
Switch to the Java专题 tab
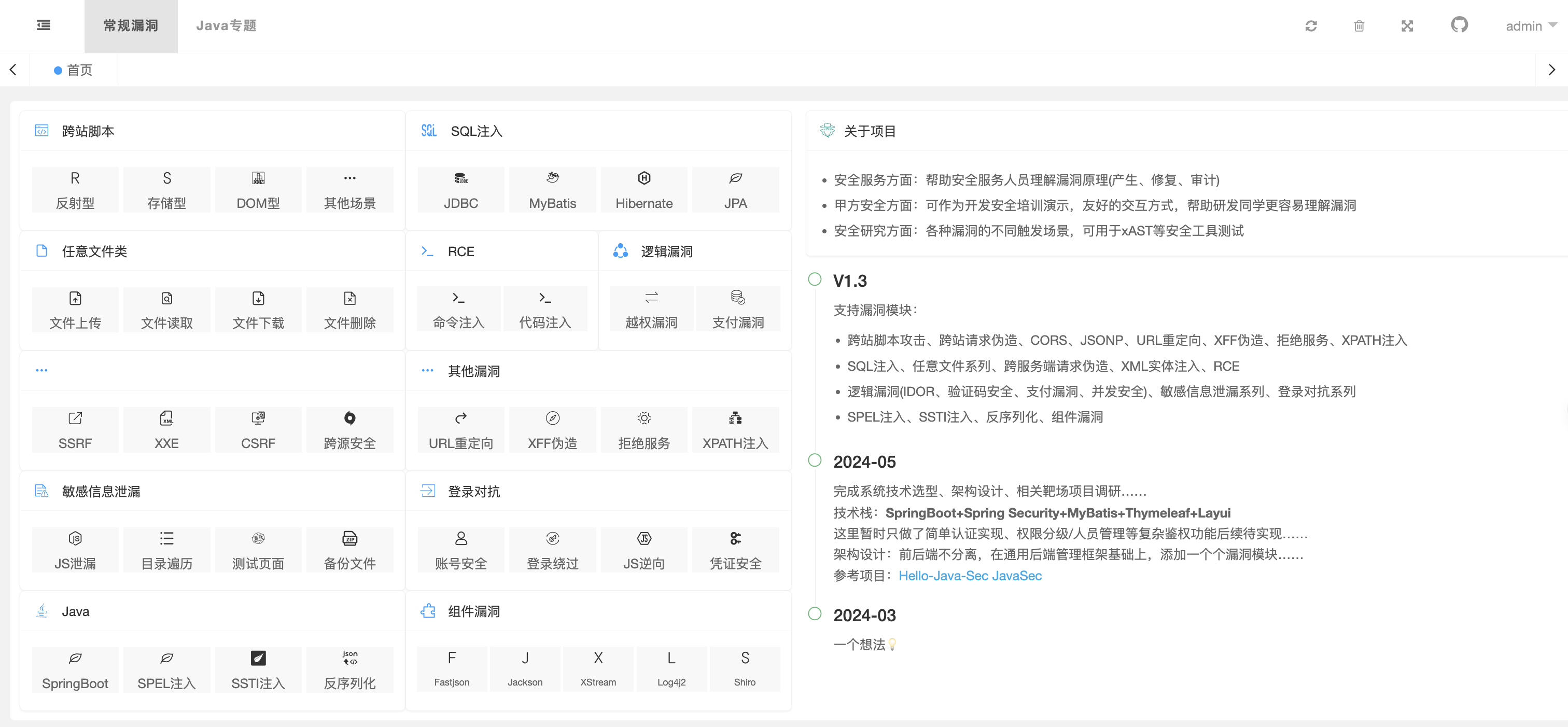[226, 25]
